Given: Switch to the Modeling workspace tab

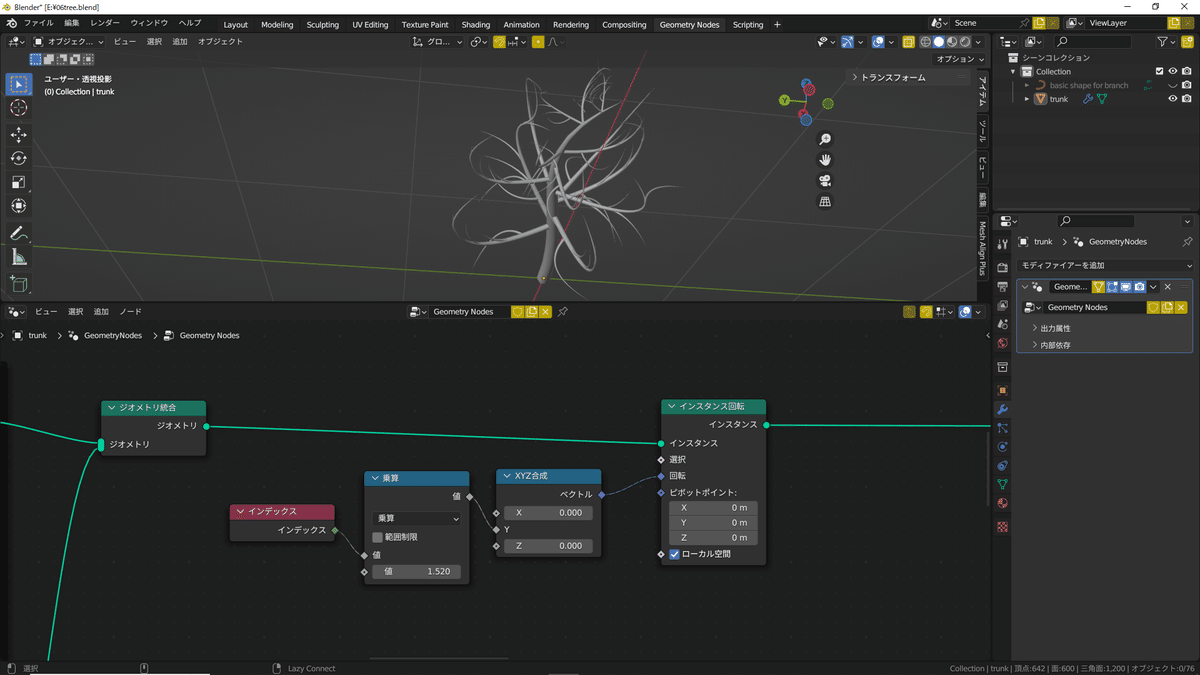Looking at the screenshot, I should 277,24.
